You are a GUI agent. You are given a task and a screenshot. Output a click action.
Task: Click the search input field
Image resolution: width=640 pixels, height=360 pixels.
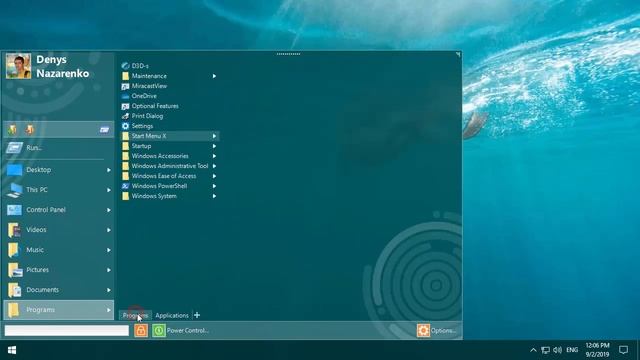click(67, 331)
